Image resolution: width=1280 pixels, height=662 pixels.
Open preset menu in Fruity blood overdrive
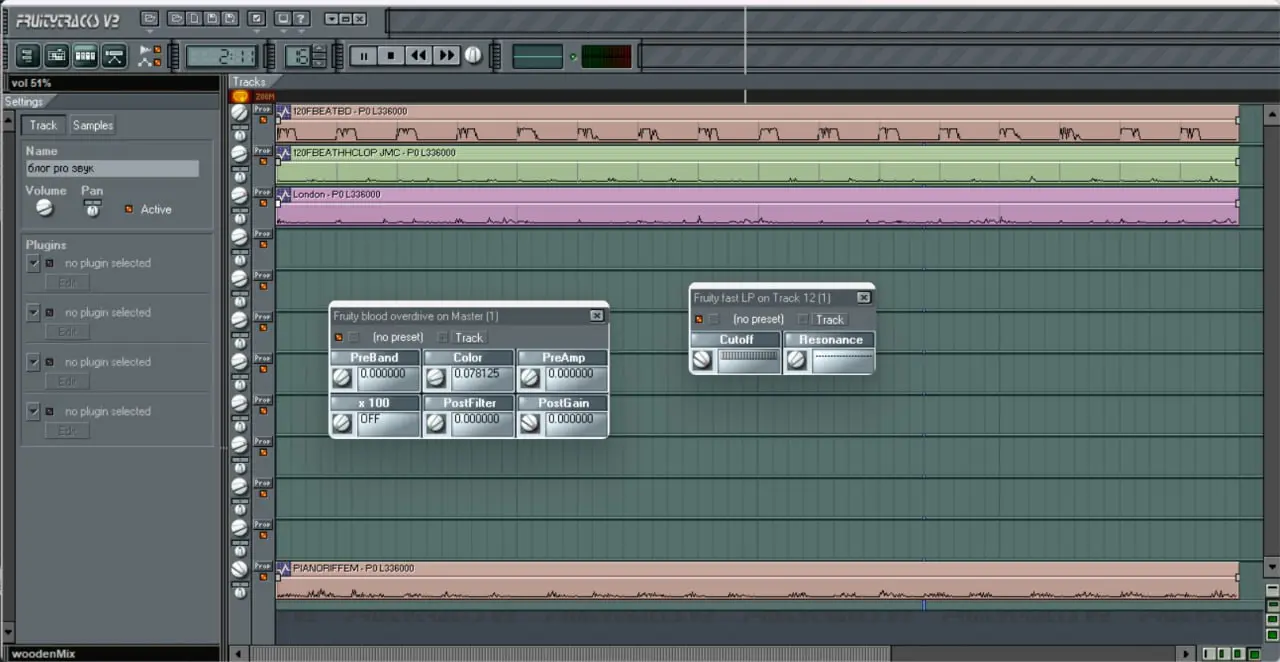397,337
